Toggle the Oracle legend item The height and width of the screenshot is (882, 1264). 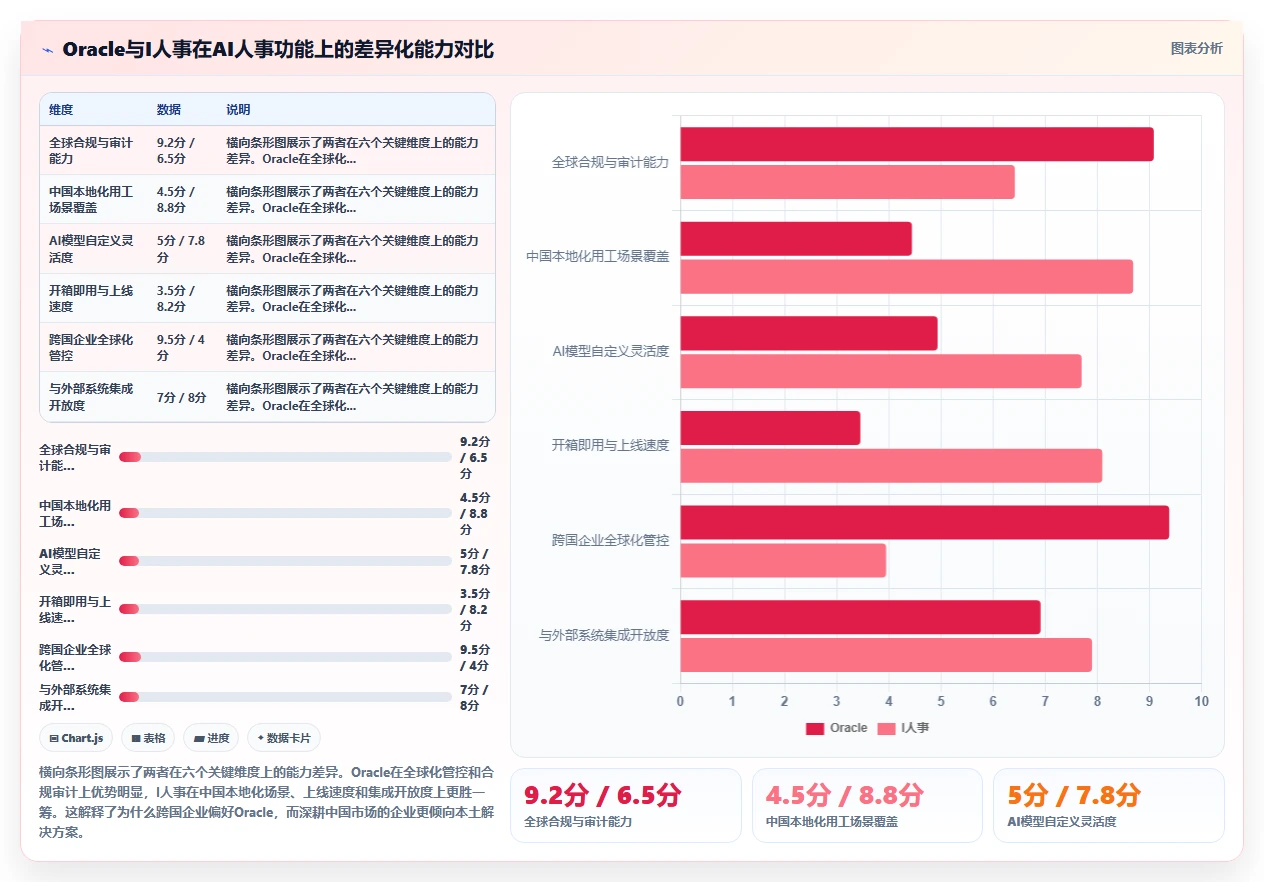pos(837,728)
